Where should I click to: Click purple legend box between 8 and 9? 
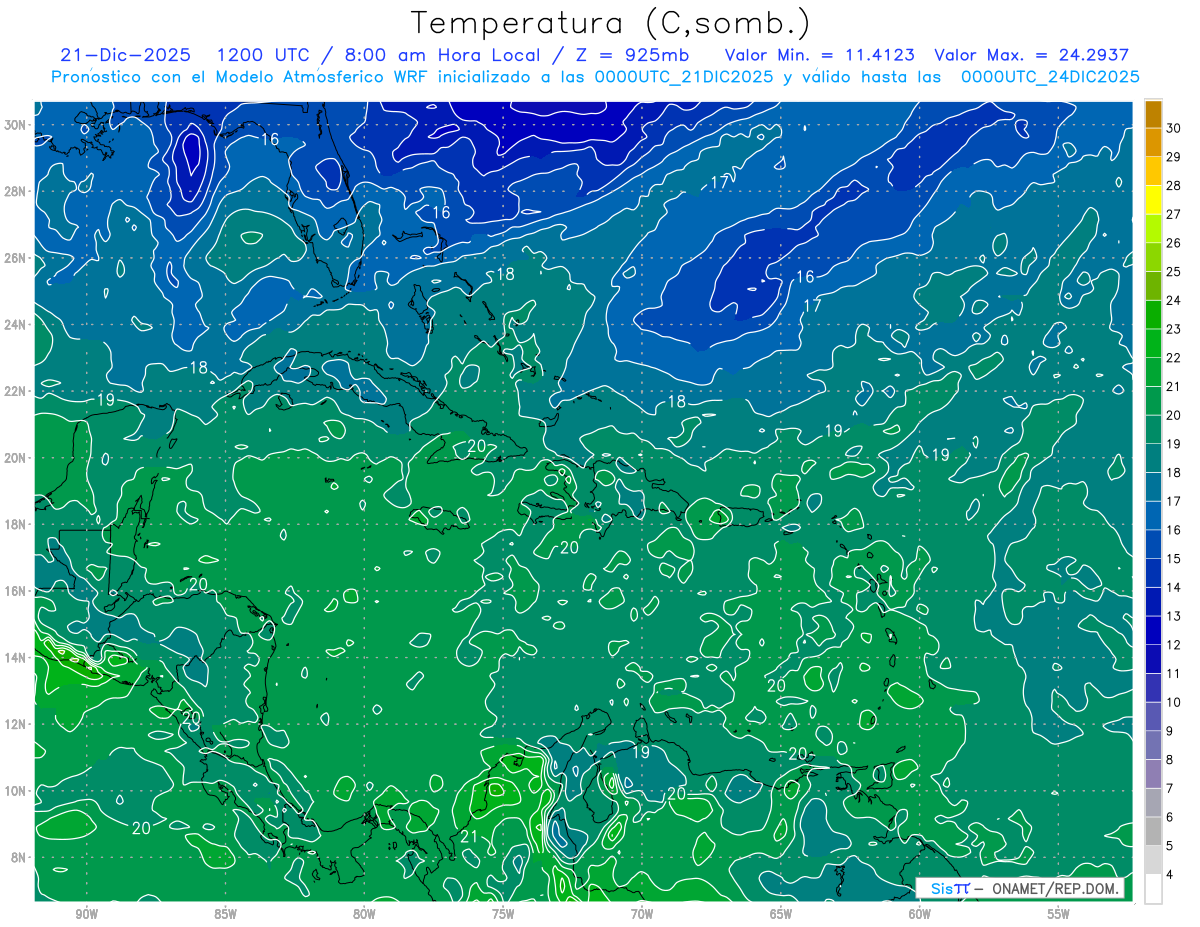(1153, 746)
